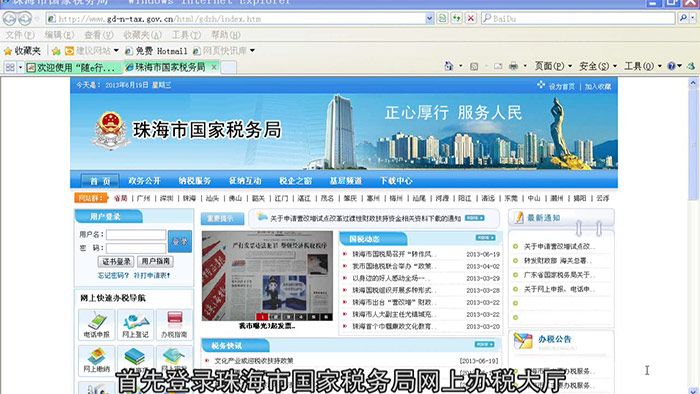Click the 国税动态 section more button

pos(485,238)
